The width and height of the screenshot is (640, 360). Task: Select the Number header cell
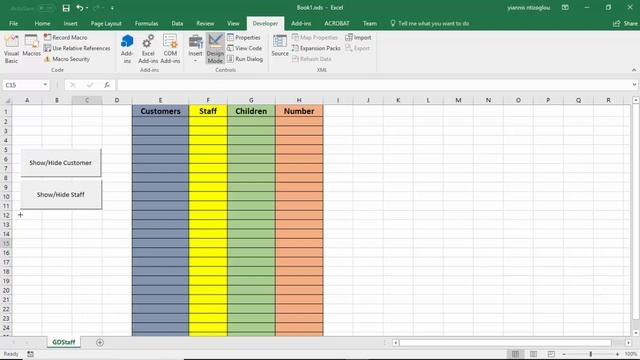[299, 111]
